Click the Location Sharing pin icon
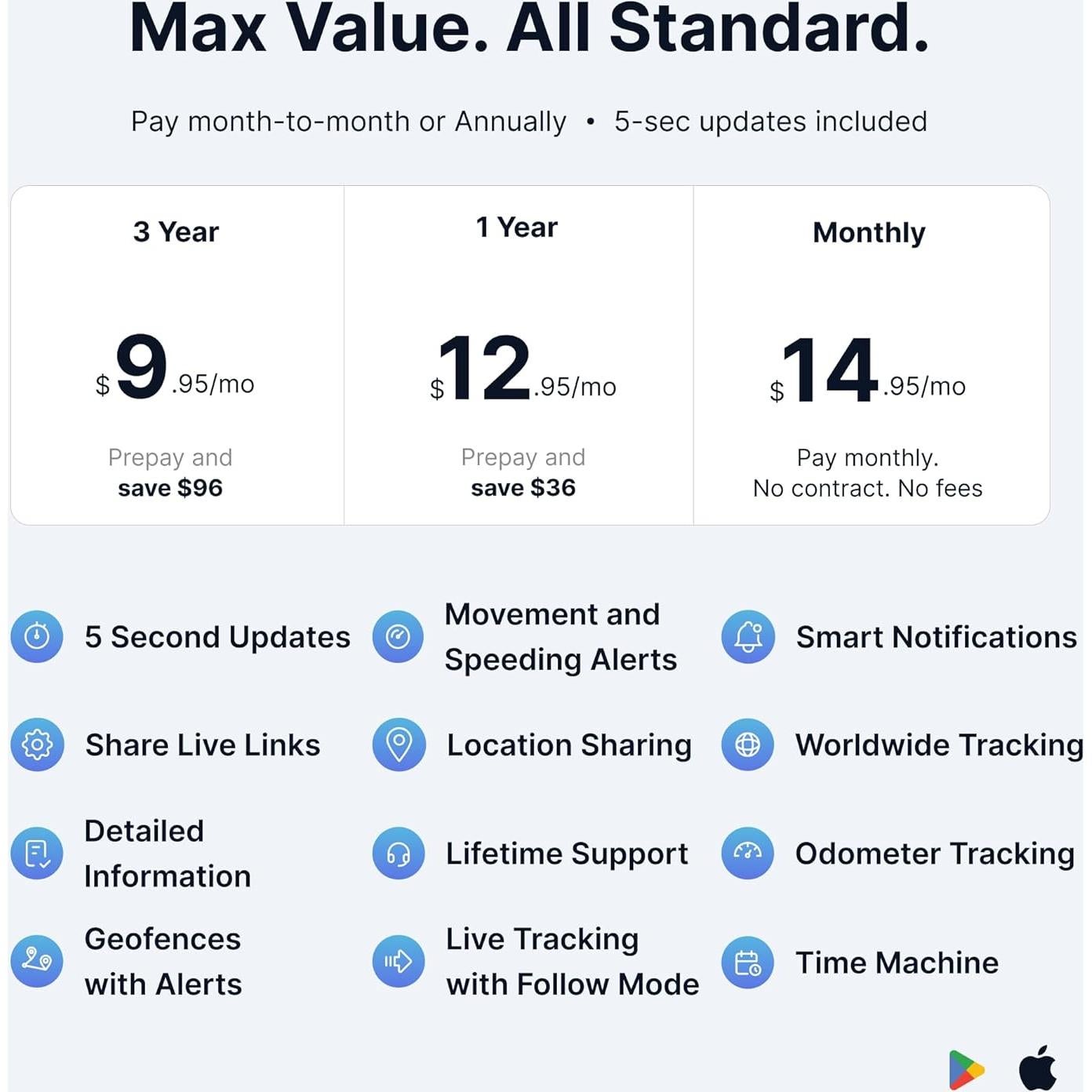Screen dimensions: 1092x1092 tap(399, 744)
